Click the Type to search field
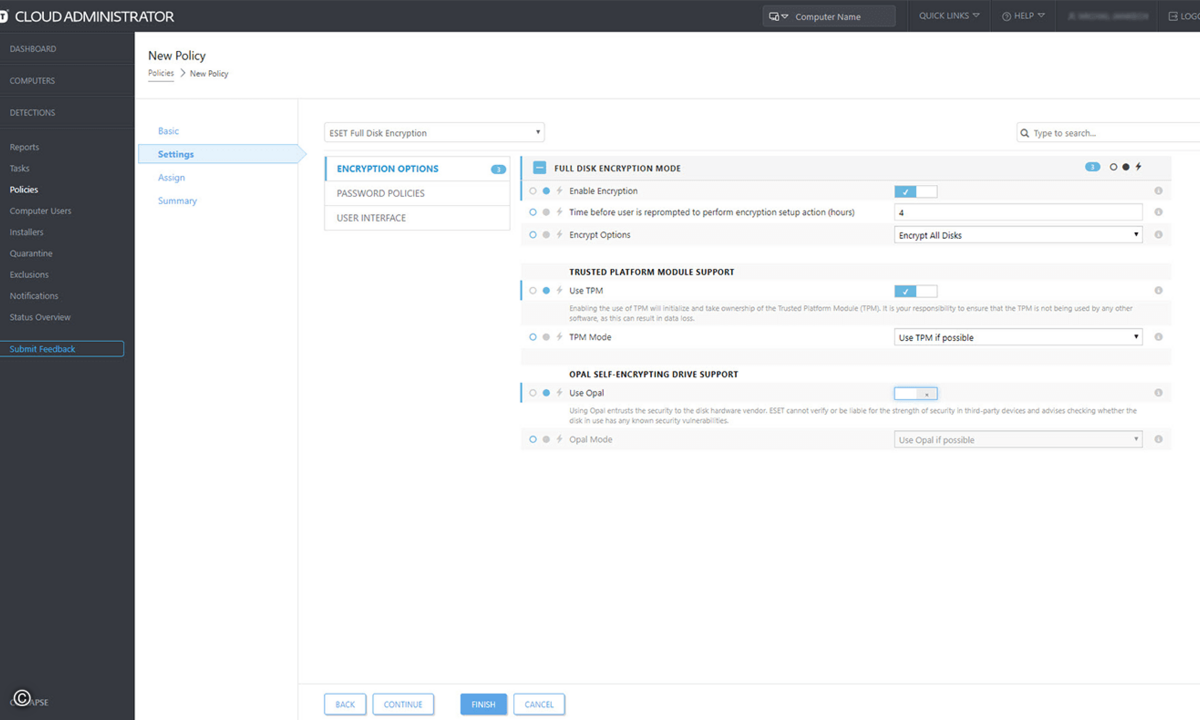 coord(1108,133)
